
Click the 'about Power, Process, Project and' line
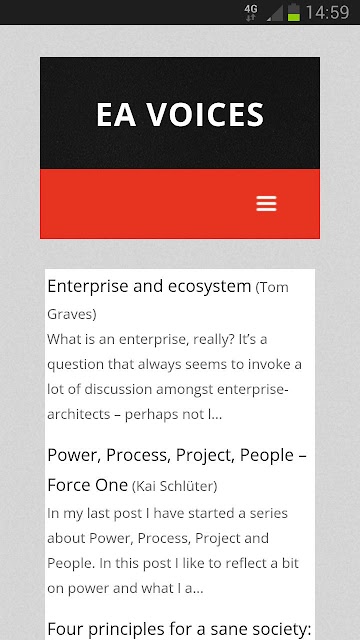point(158,538)
